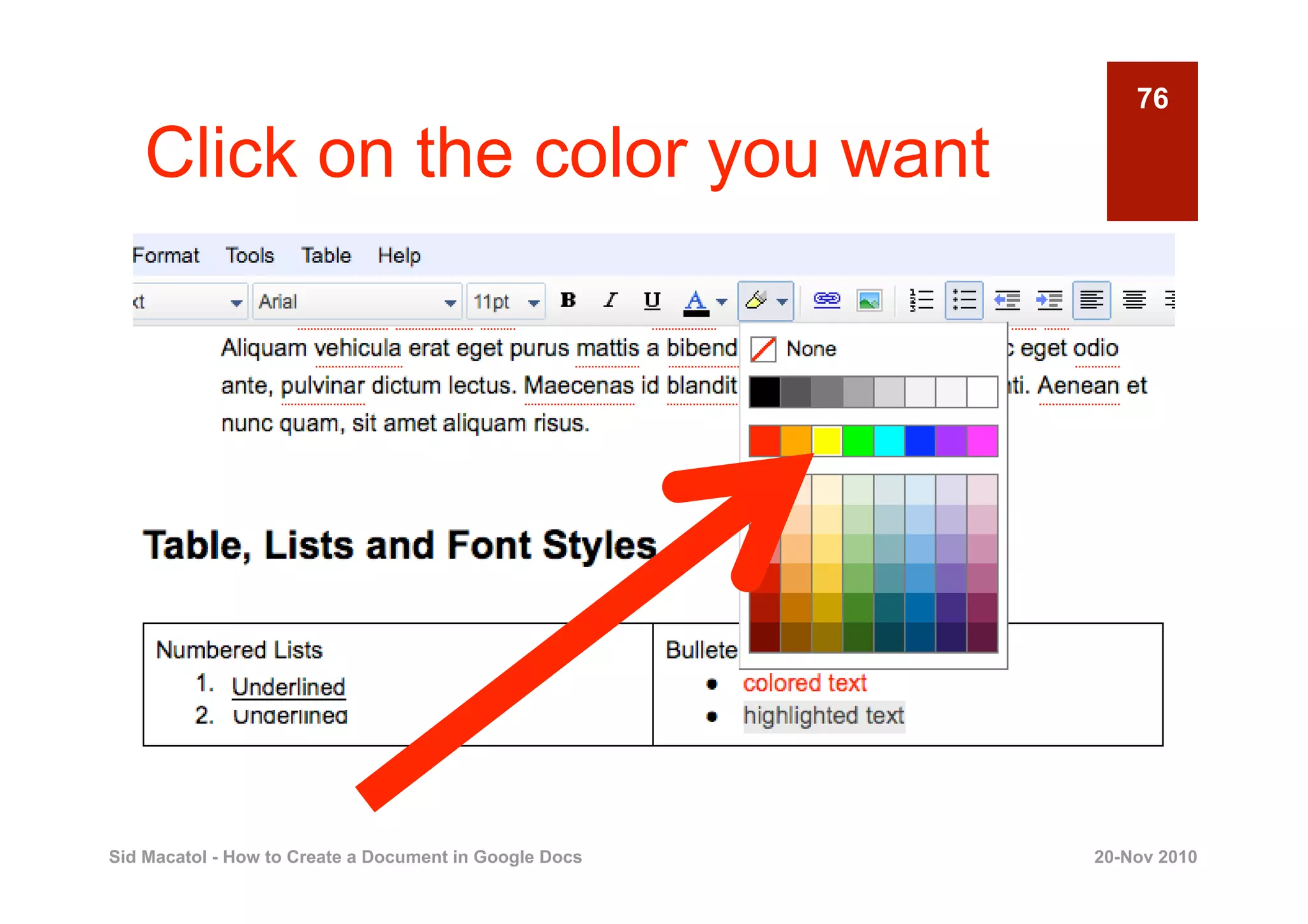Click the 'highlighted text' bullet item
The width and height of the screenshot is (1308, 924).
coord(824,716)
